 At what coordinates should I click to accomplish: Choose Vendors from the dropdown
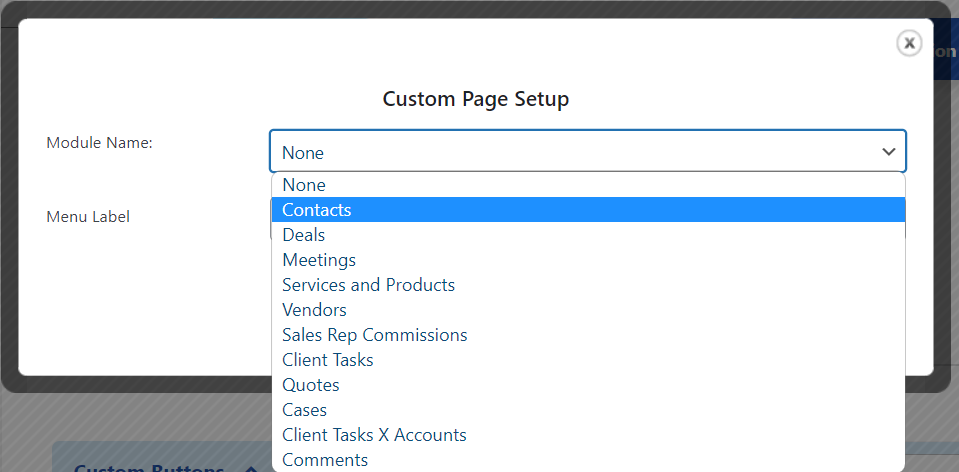(x=588, y=310)
